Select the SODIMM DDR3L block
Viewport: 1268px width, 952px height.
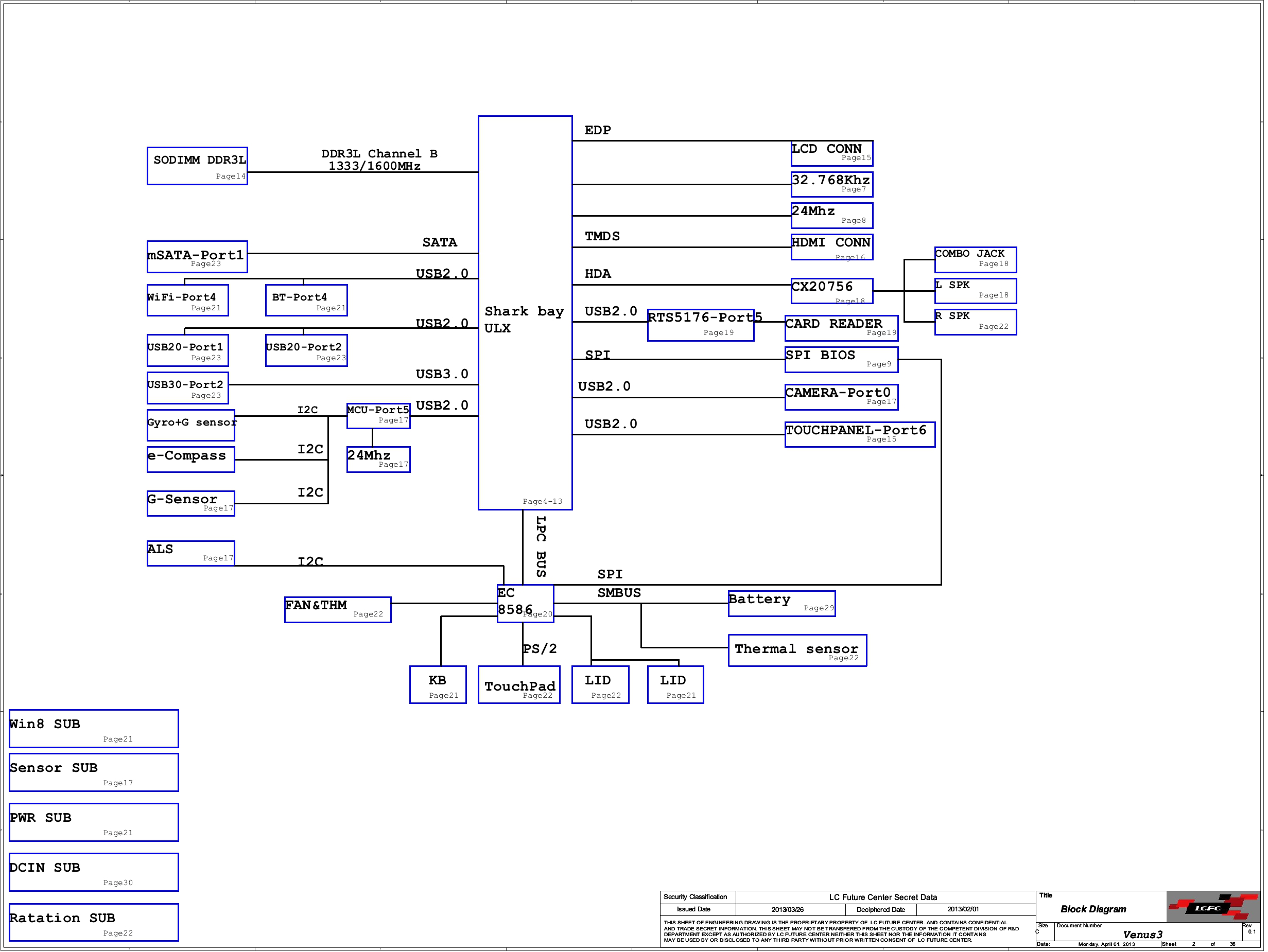coord(198,167)
